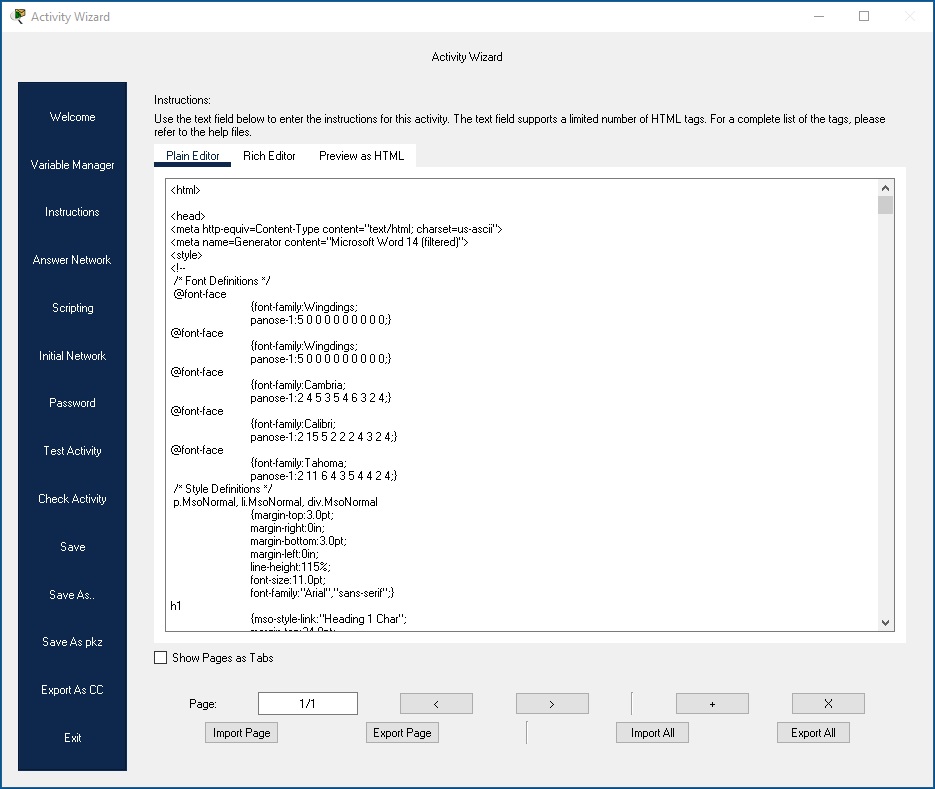Click the <head> line in the editor
The width and height of the screenshot is (935, 789).
tap(188, 216)
